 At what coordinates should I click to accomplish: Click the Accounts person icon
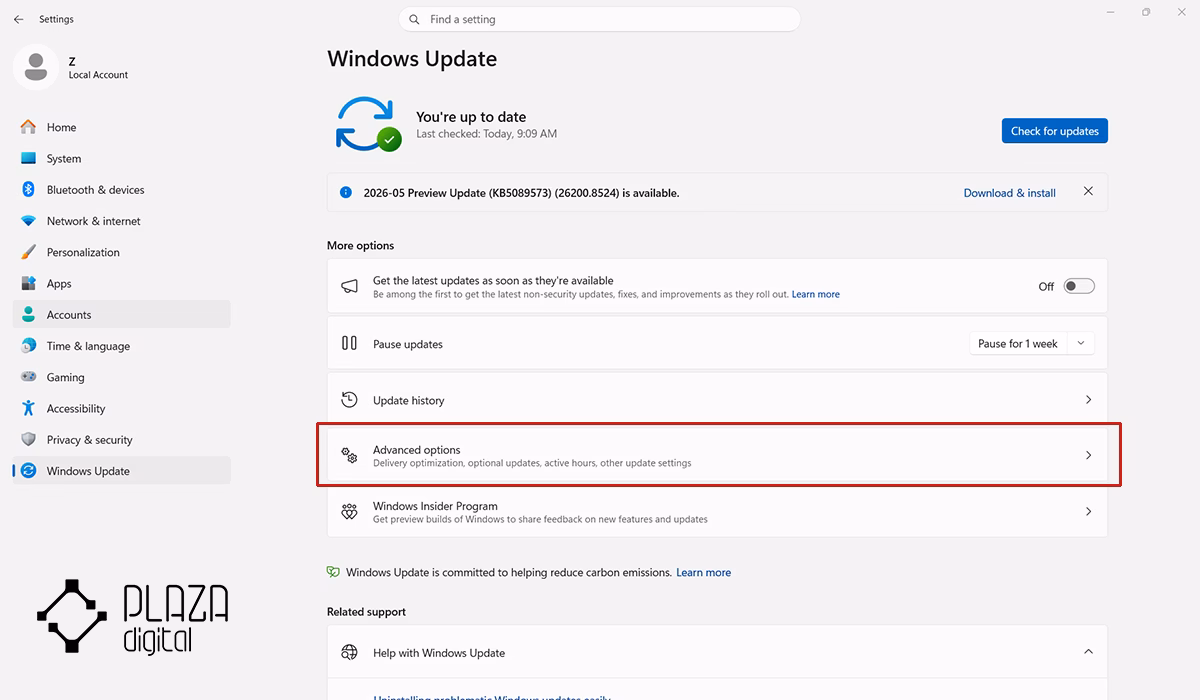pos(28,314)
